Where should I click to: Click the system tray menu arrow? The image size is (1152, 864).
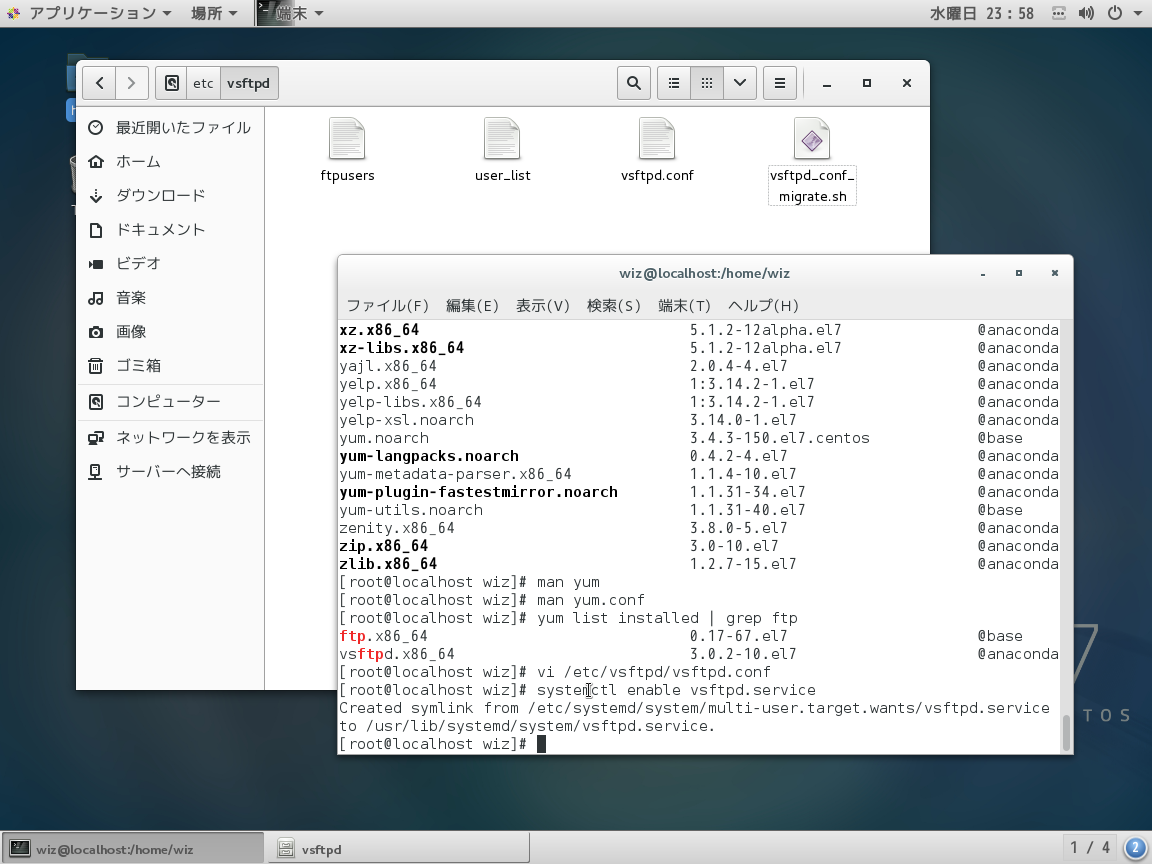point(1139,13)
